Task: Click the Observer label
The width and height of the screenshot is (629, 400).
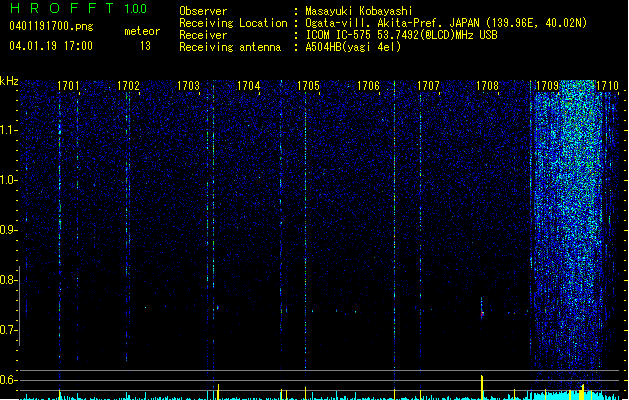Action: 203,11
